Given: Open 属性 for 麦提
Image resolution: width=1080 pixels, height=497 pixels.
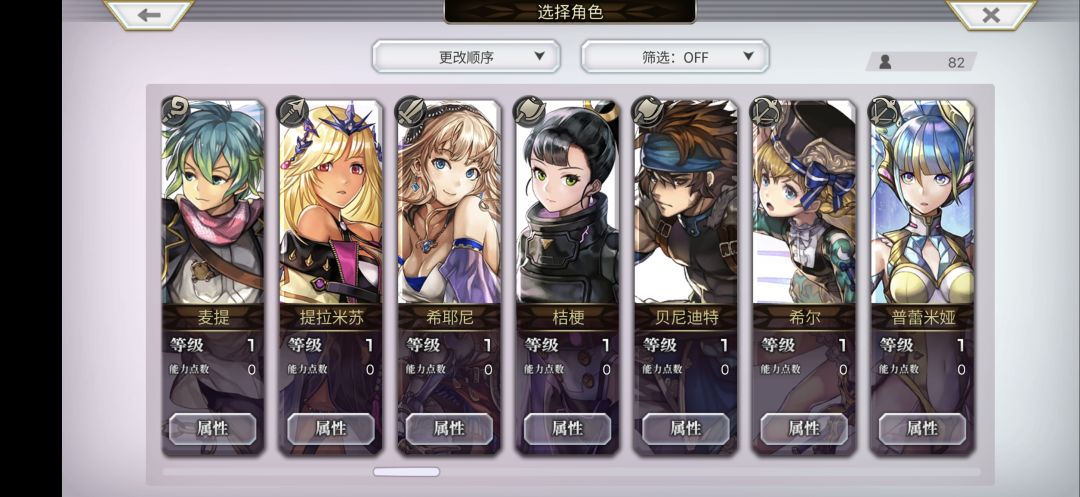Looking at the screenshot, I should tap(213, 429).
